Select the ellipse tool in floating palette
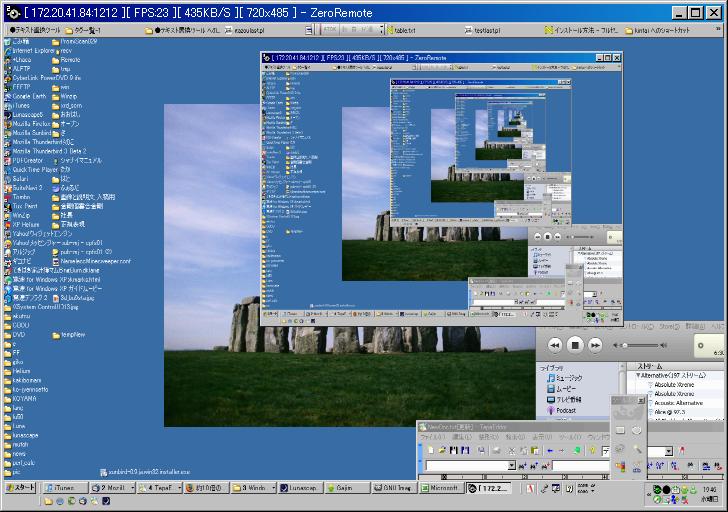 pos(636,430)
